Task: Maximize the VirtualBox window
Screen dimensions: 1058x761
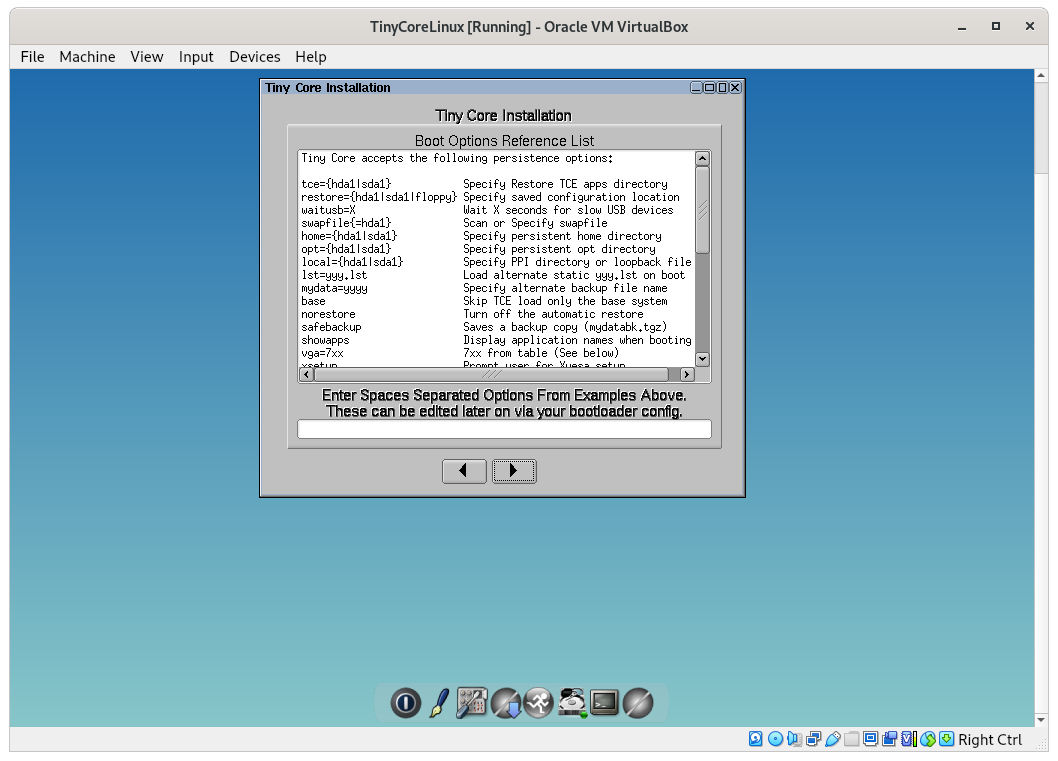Action: [x=995, y=26]
